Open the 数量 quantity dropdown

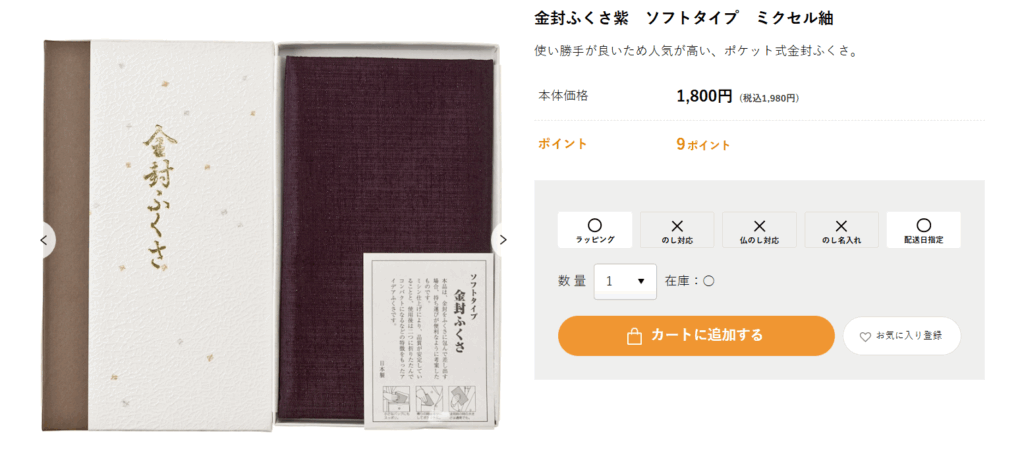pyautogui.click(x=625, y=281)
